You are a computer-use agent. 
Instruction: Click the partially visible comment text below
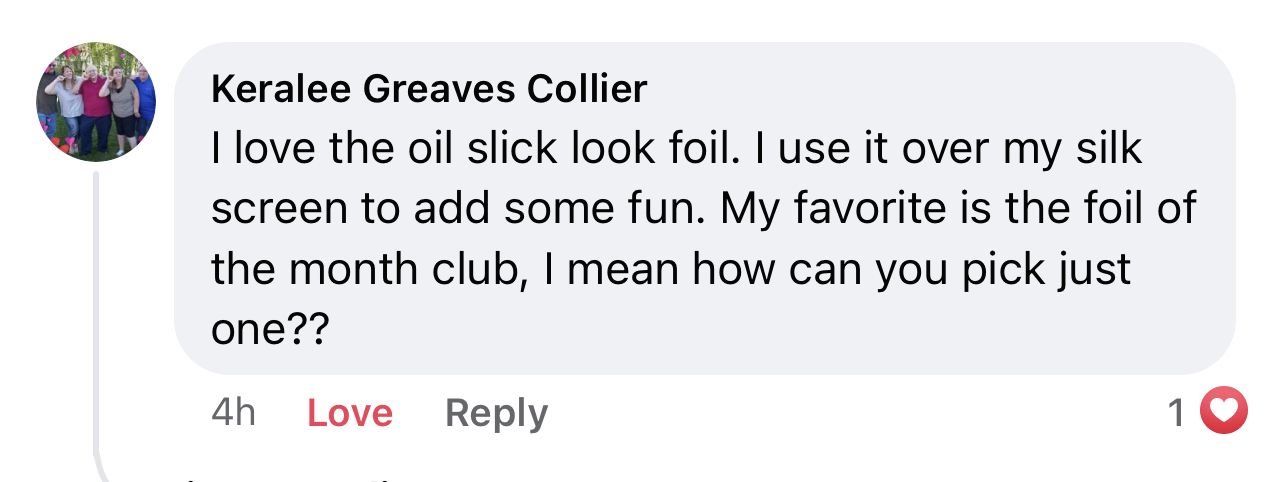[300, 478]
